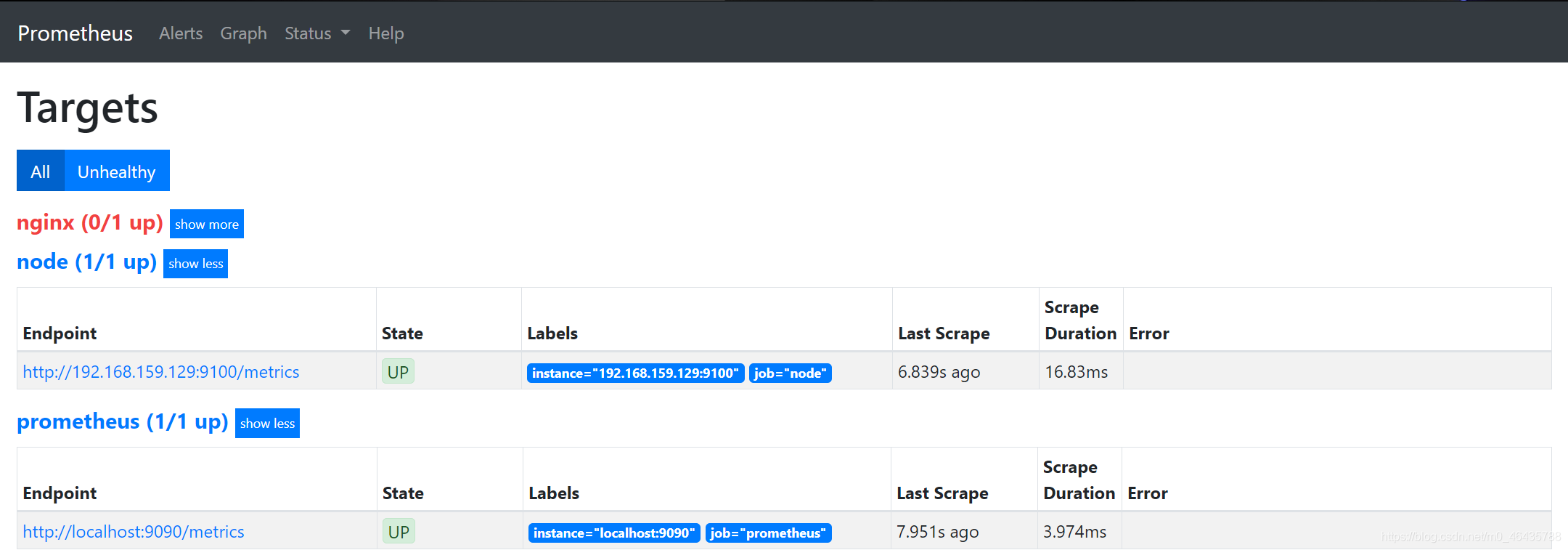Open the Help link in navbar
This screenshot has width=1568, height=550.
click(386, 33)
